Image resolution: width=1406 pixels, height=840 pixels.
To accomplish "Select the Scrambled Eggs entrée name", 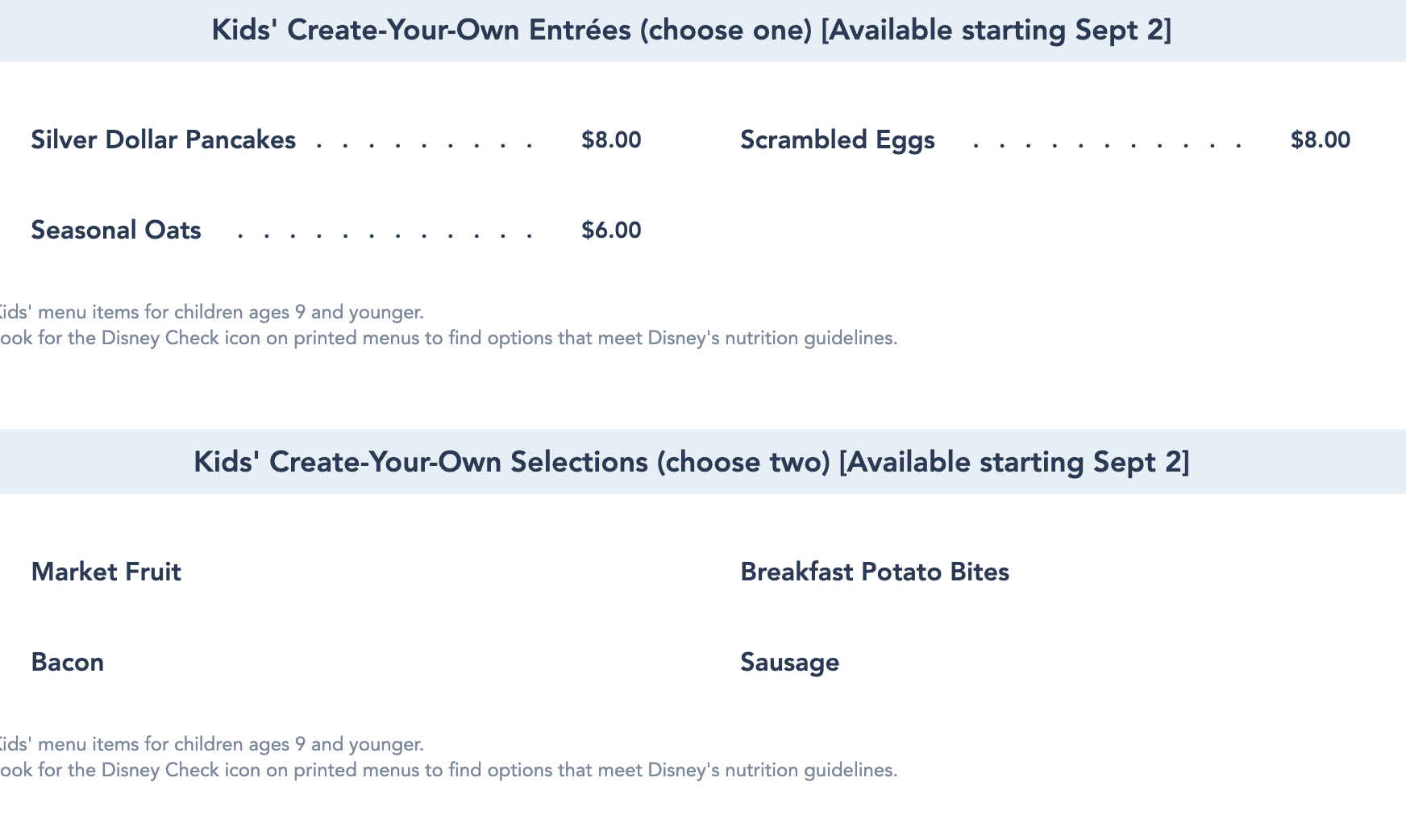I will point(837,140).
